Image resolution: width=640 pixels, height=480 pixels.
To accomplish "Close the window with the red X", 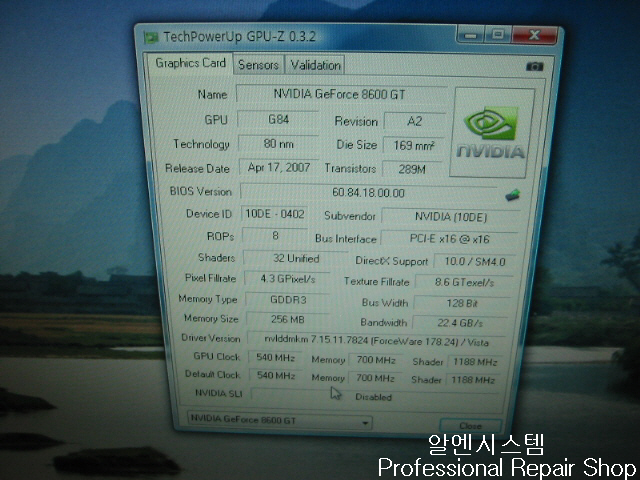I will [534, 35].
